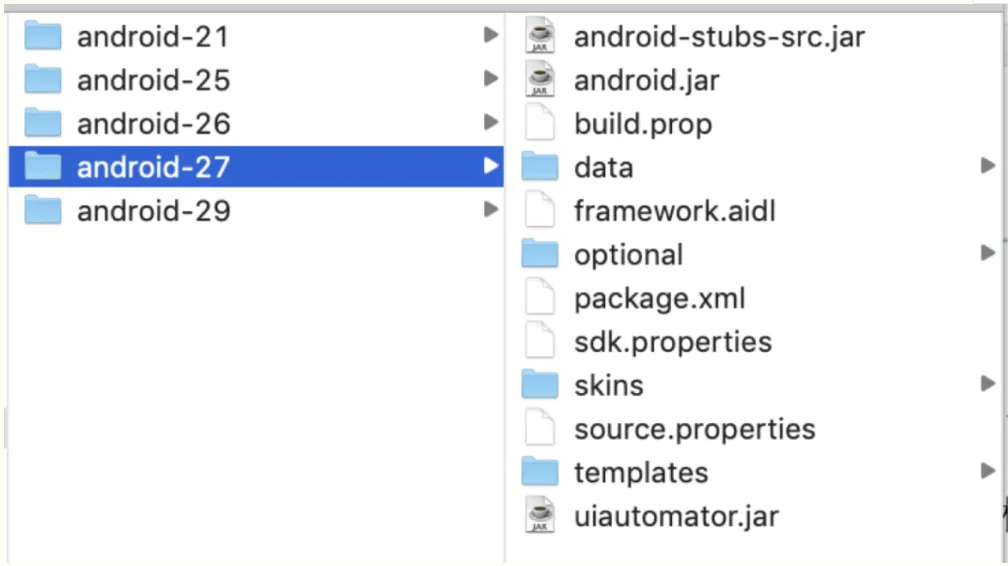Select the package.xml file name
The image size is (1008, 566).
[x=660, y=299]
